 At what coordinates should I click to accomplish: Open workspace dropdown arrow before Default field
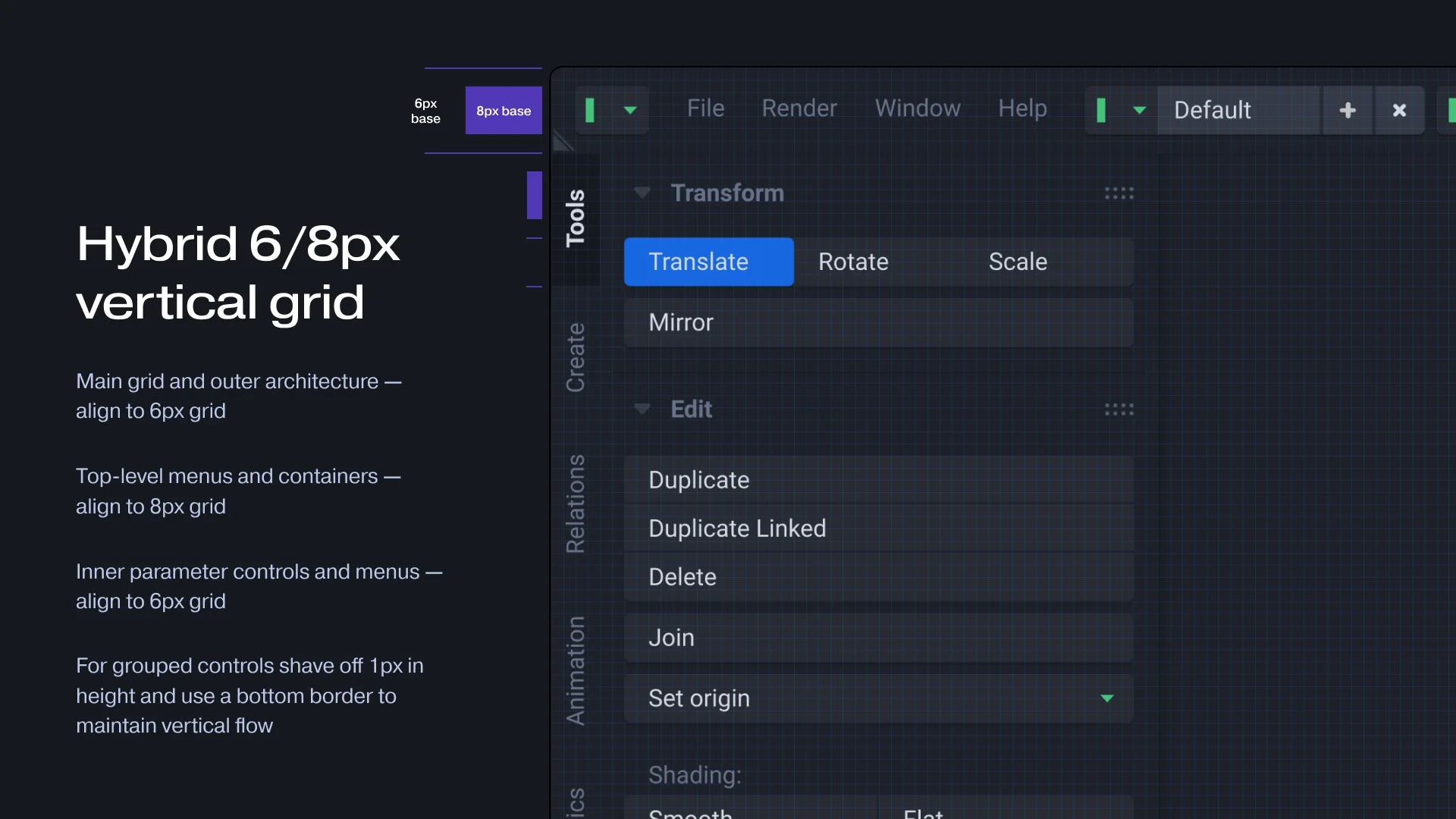pos(1139,110)
